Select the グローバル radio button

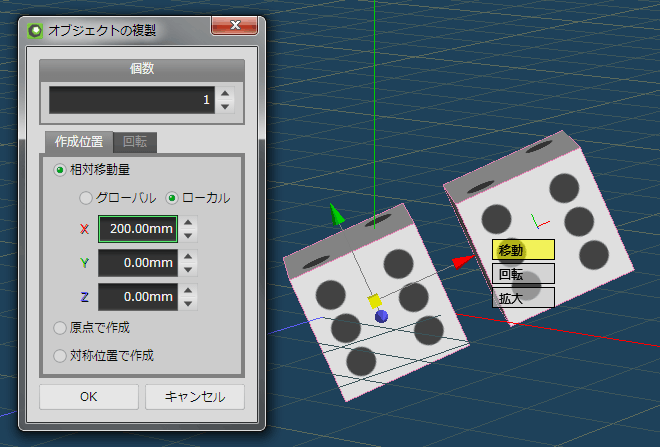click(x=86, y=198)
